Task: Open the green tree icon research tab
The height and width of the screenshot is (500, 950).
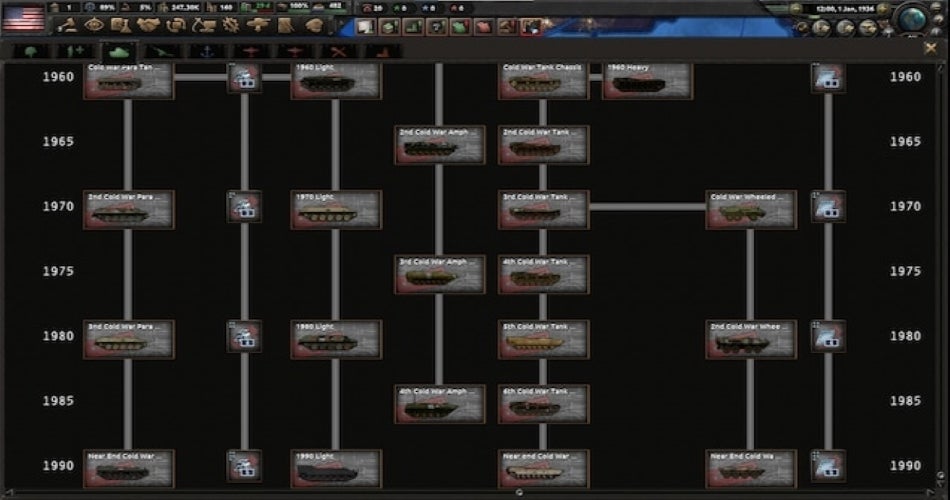Action: coord(31,50)
